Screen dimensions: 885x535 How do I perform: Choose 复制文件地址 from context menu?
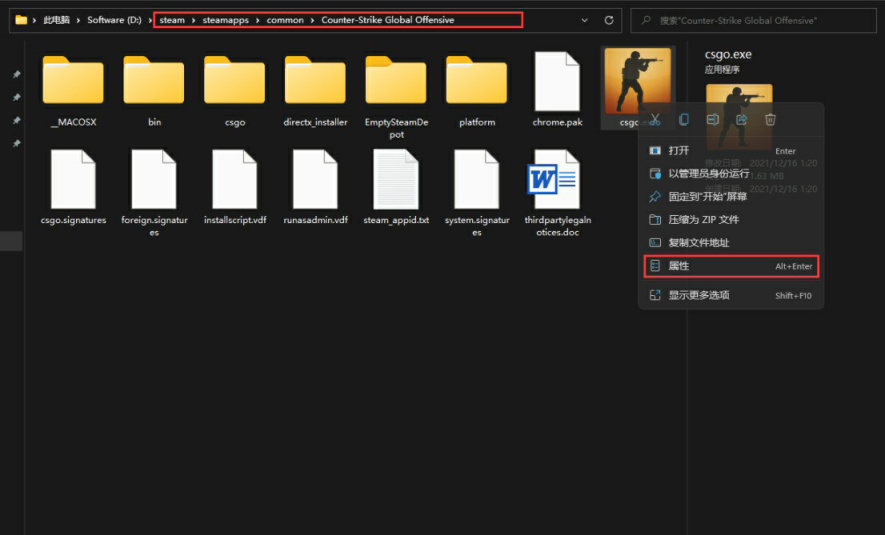pos(731,243)
